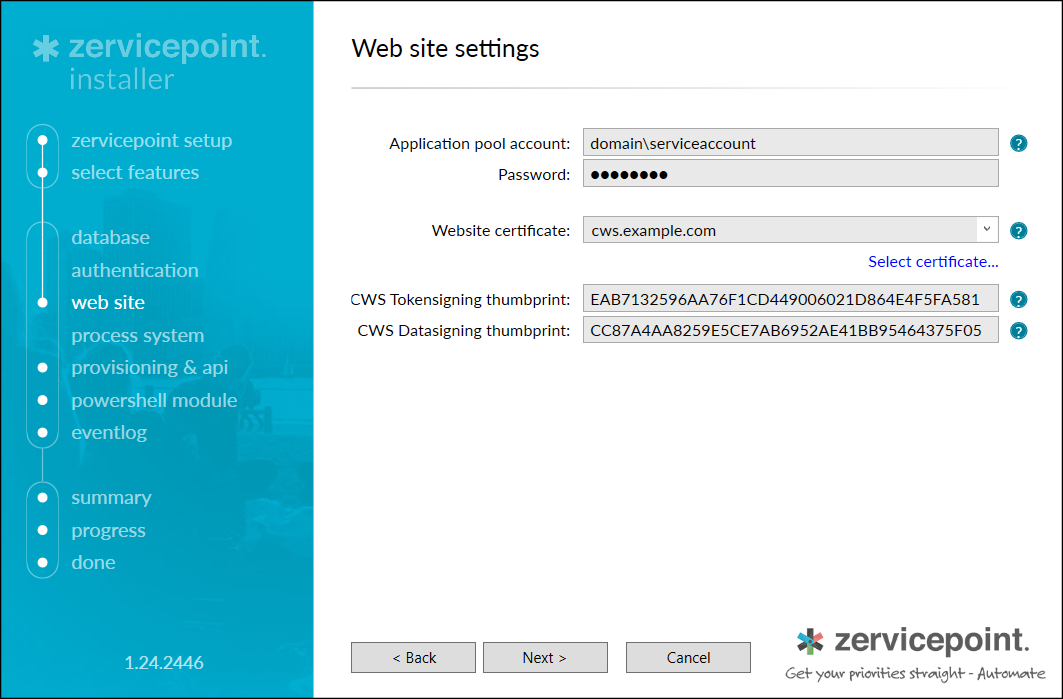Click the step indicator bullet beside web site

click(43, 302)
